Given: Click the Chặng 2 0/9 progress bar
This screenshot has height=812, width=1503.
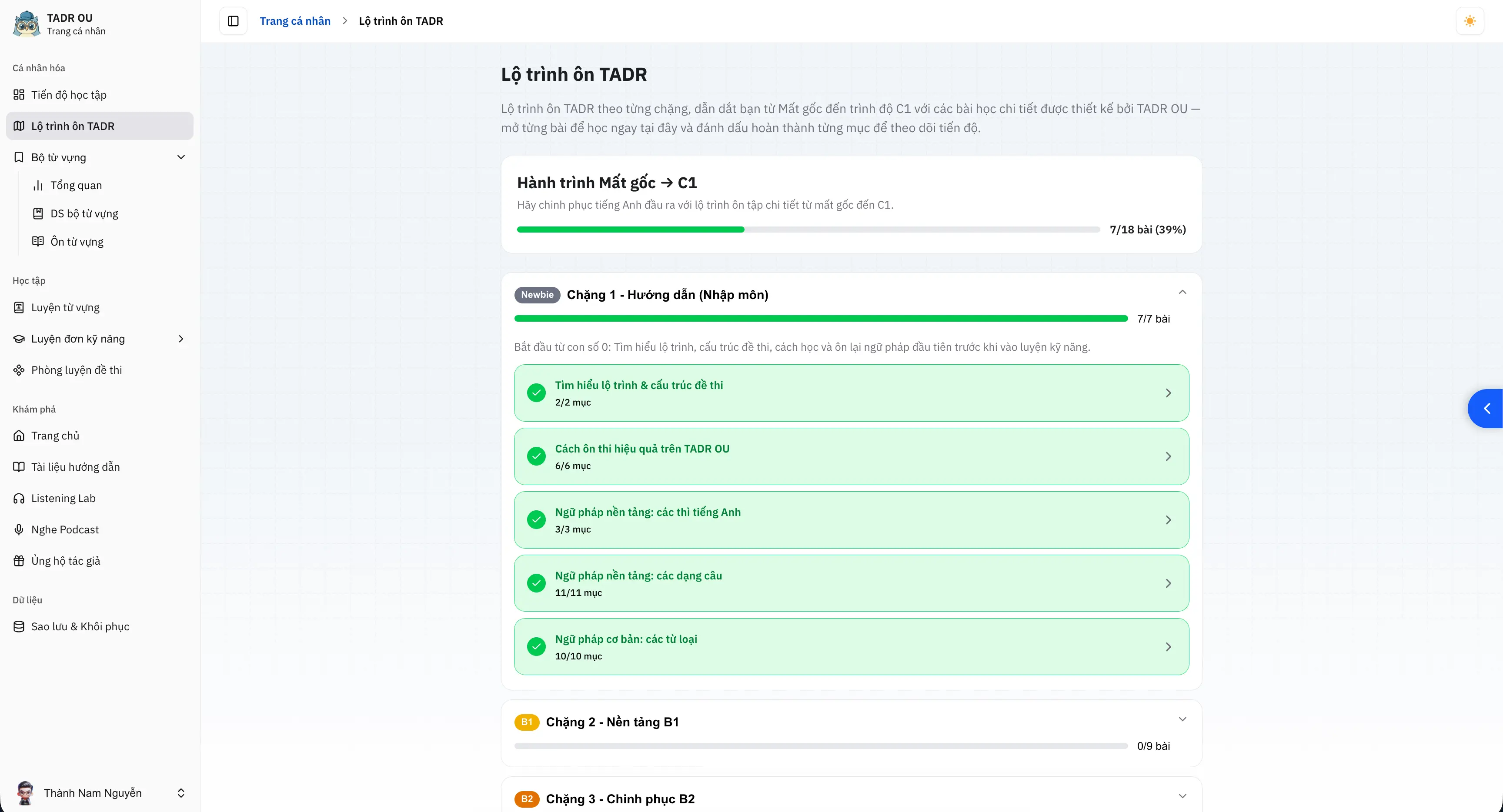Looking at the screenshot, I should (821, 746).
